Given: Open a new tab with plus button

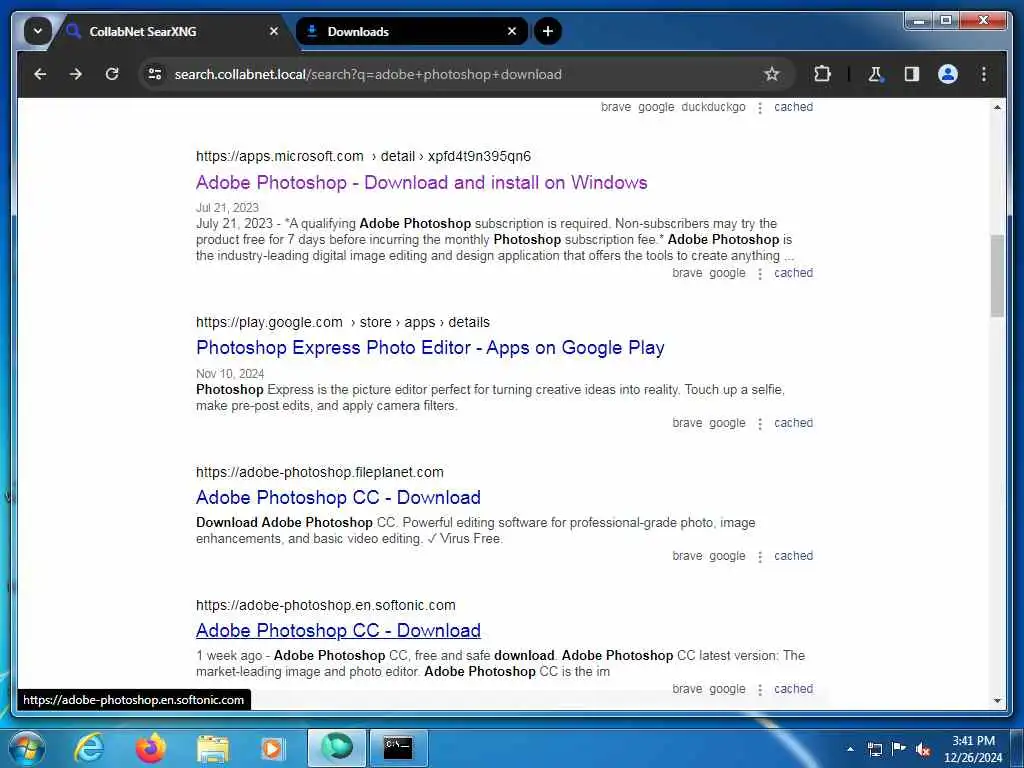Looking at the screenshot, I should 548,31.
